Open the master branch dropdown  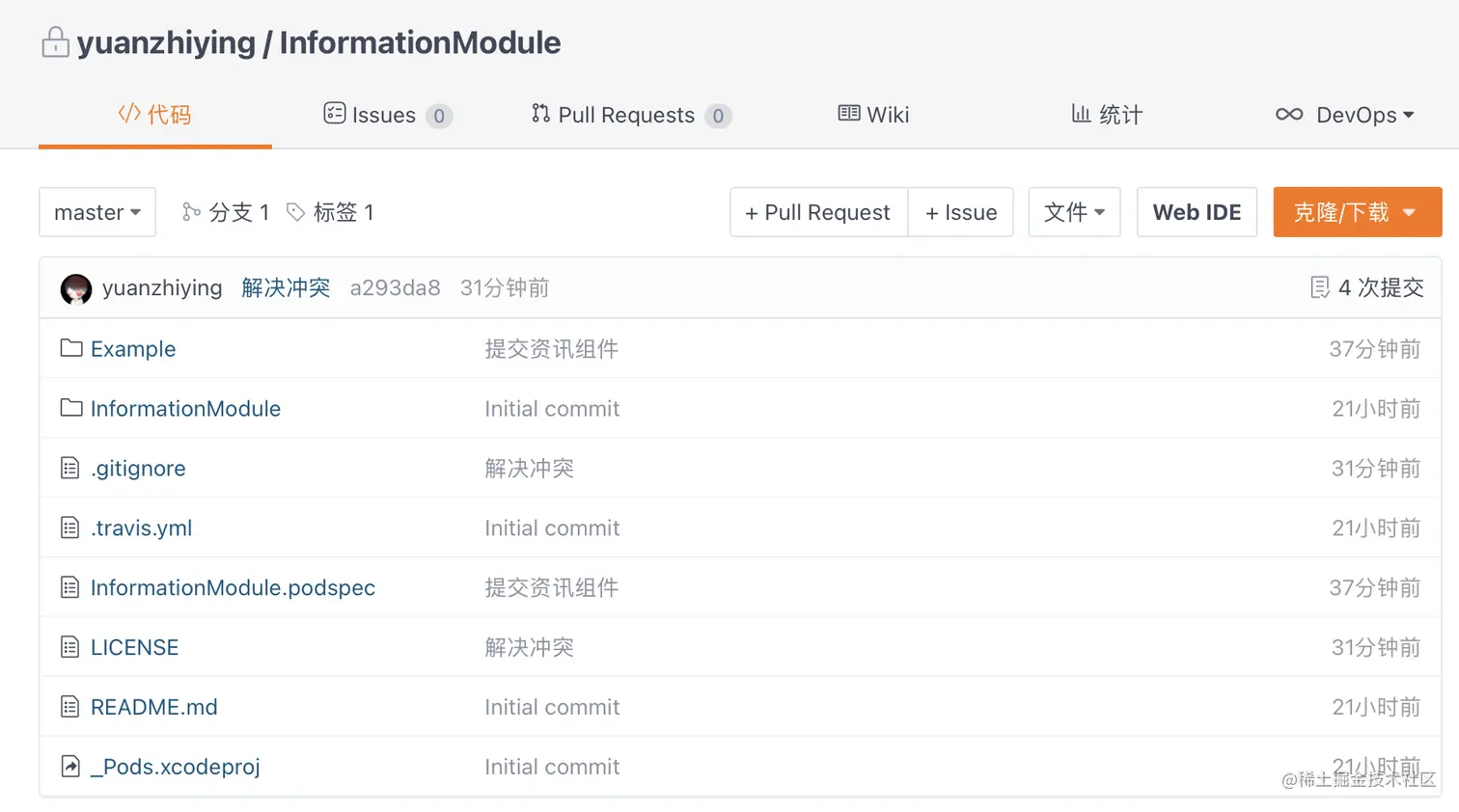click(97, 212)
